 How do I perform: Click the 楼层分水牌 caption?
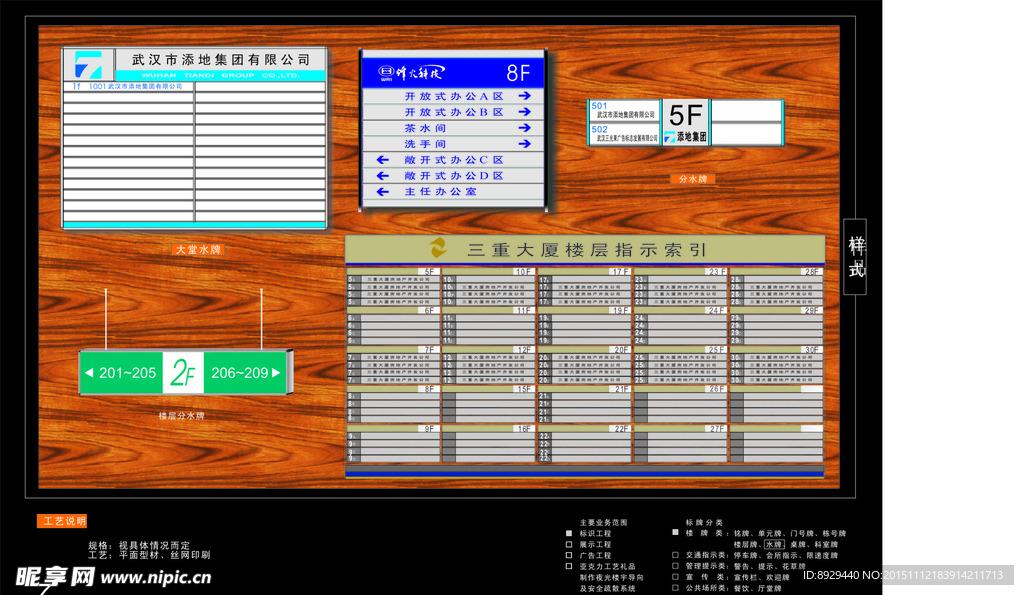click(182, 415)
